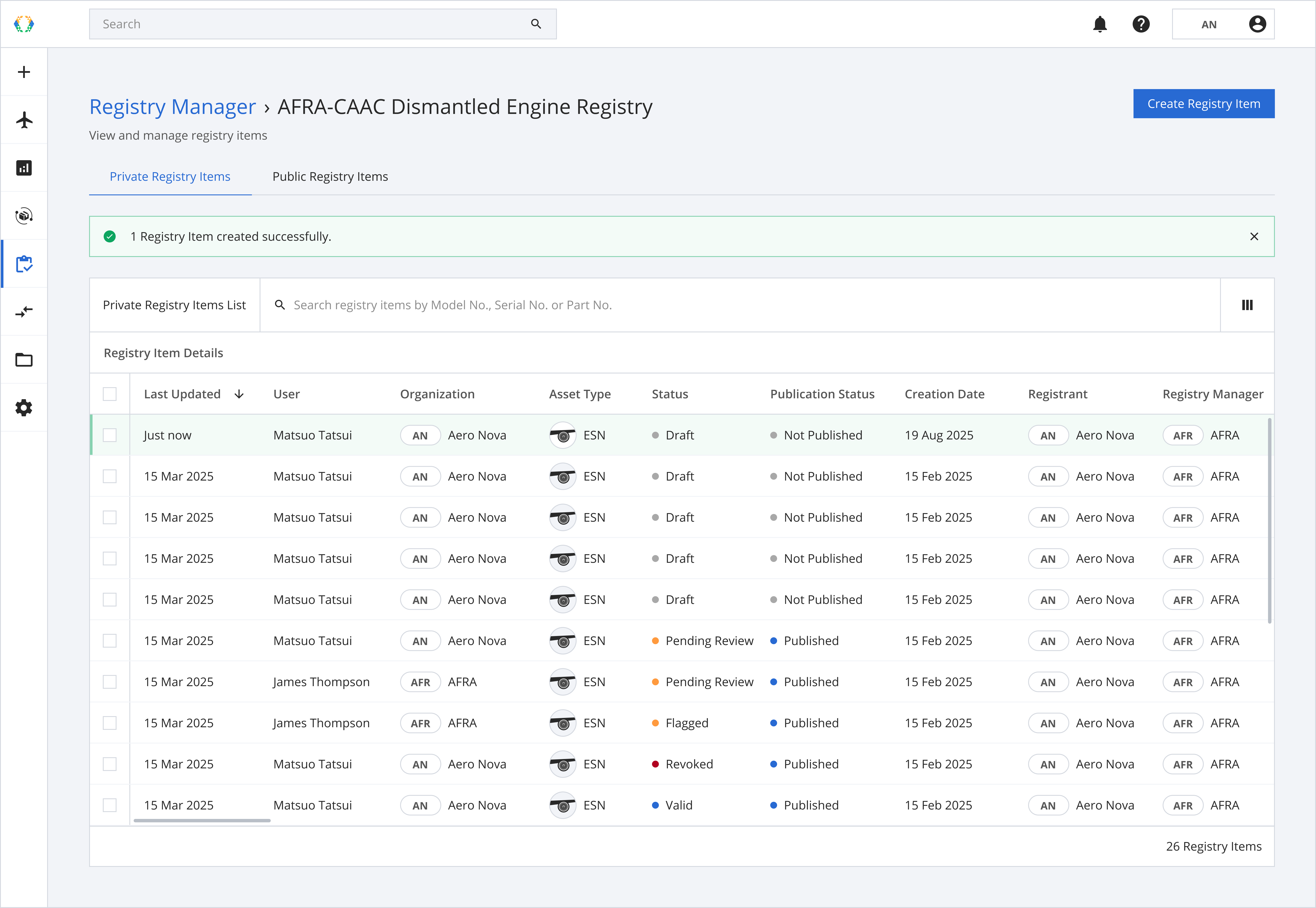Open the help question mark icon

[x=1141, y=24]
